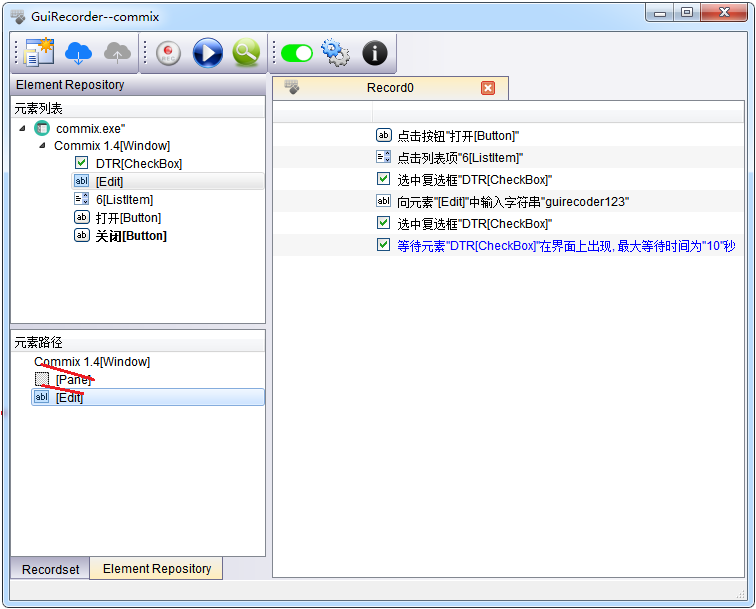Click checkbox icon of first 选中复选框 step
This screenshot has width=756, height=609.
pyautogui.click(x=383, y=179)
